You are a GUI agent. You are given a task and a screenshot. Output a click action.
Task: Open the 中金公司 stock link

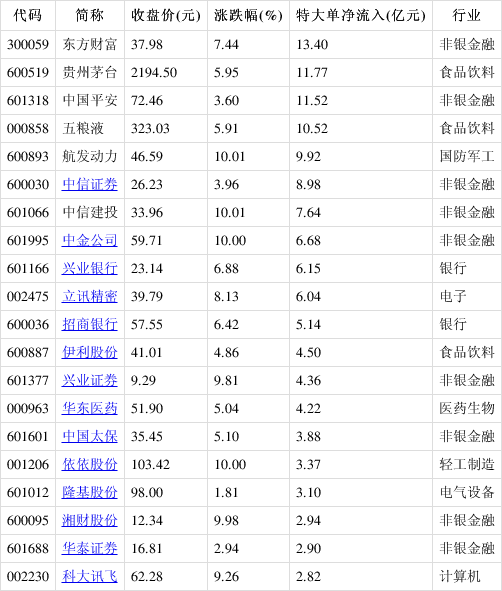tap(90, 240)
